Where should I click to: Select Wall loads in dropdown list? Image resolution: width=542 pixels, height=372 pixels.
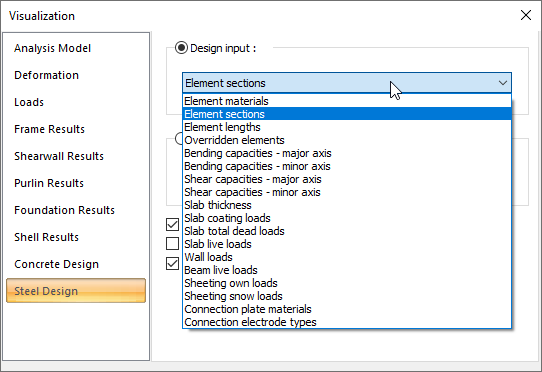[347, 257]
